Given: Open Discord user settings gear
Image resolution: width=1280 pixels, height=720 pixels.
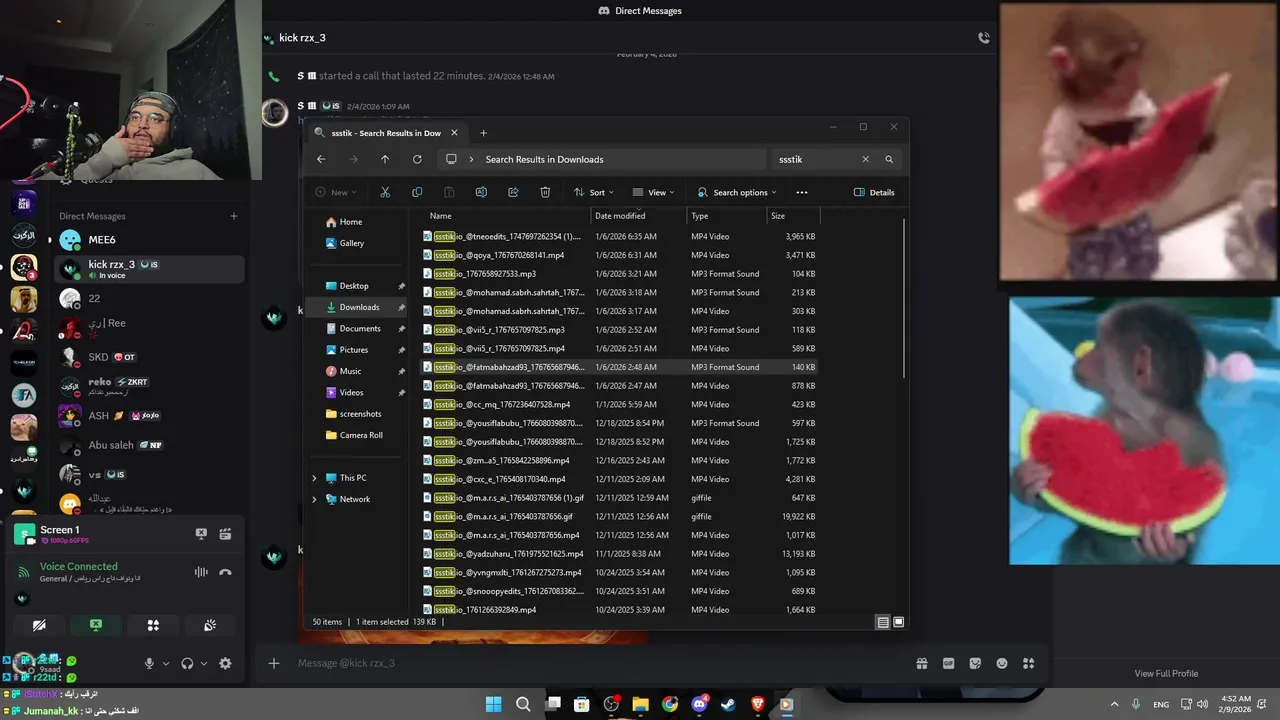Looking at the screenshot, I should click(x=225, y=663).
